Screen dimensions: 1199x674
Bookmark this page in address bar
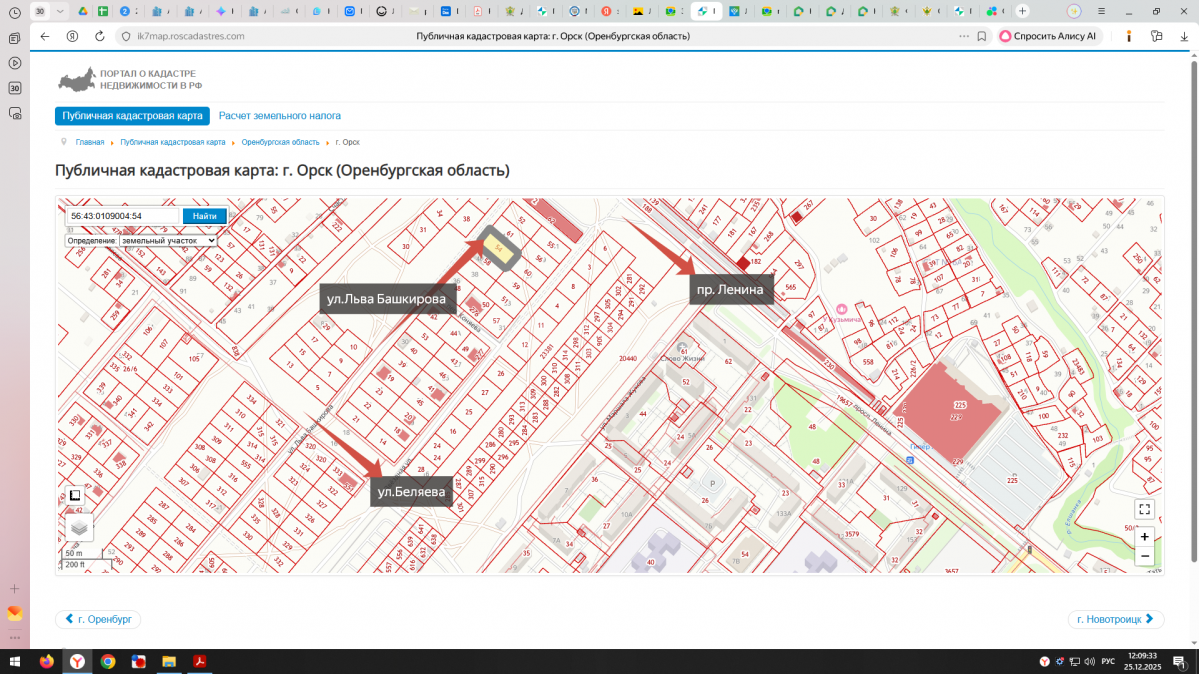pos(981,36)
